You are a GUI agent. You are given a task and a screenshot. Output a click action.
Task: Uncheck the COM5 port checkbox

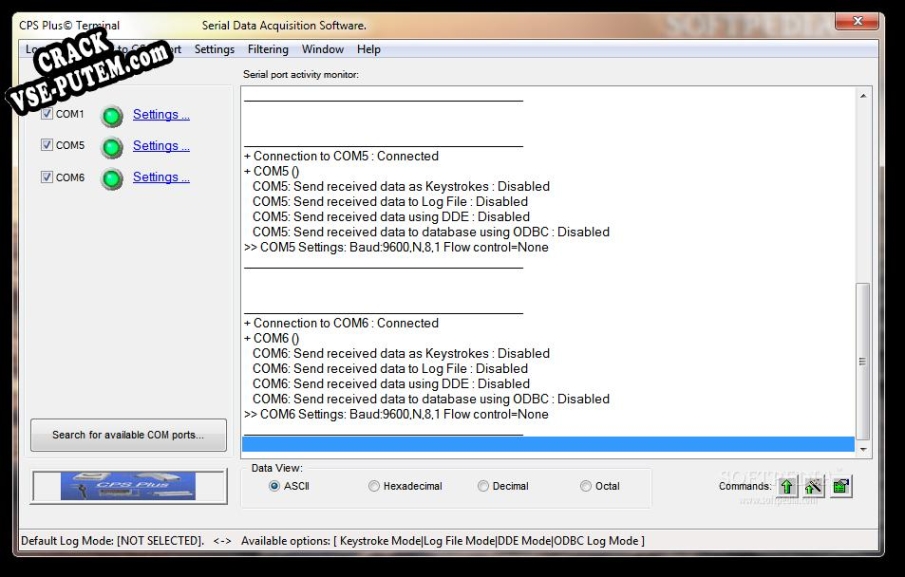tap(47, 145)
